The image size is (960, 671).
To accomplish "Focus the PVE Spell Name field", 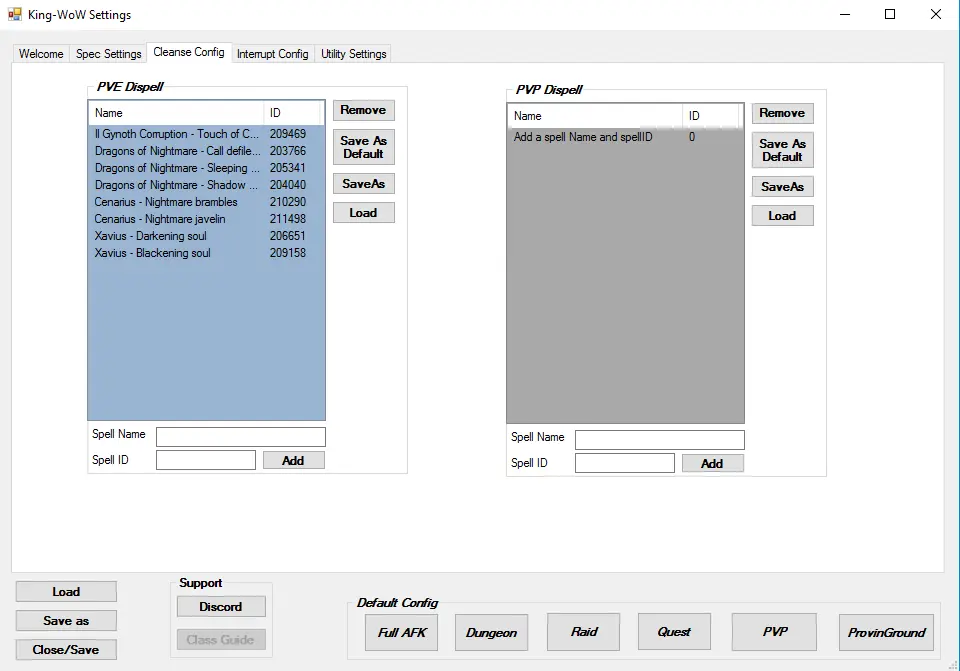I will pyautogui.click(x=241, y=437).
